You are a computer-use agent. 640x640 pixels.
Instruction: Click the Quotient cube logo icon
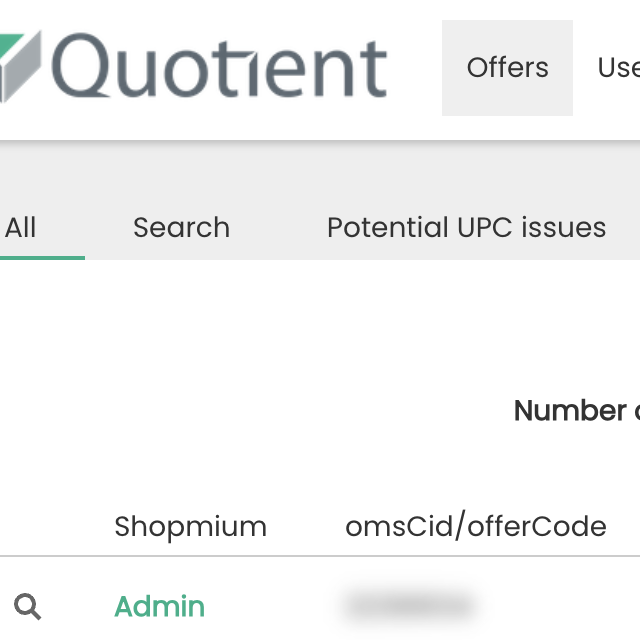20,67
